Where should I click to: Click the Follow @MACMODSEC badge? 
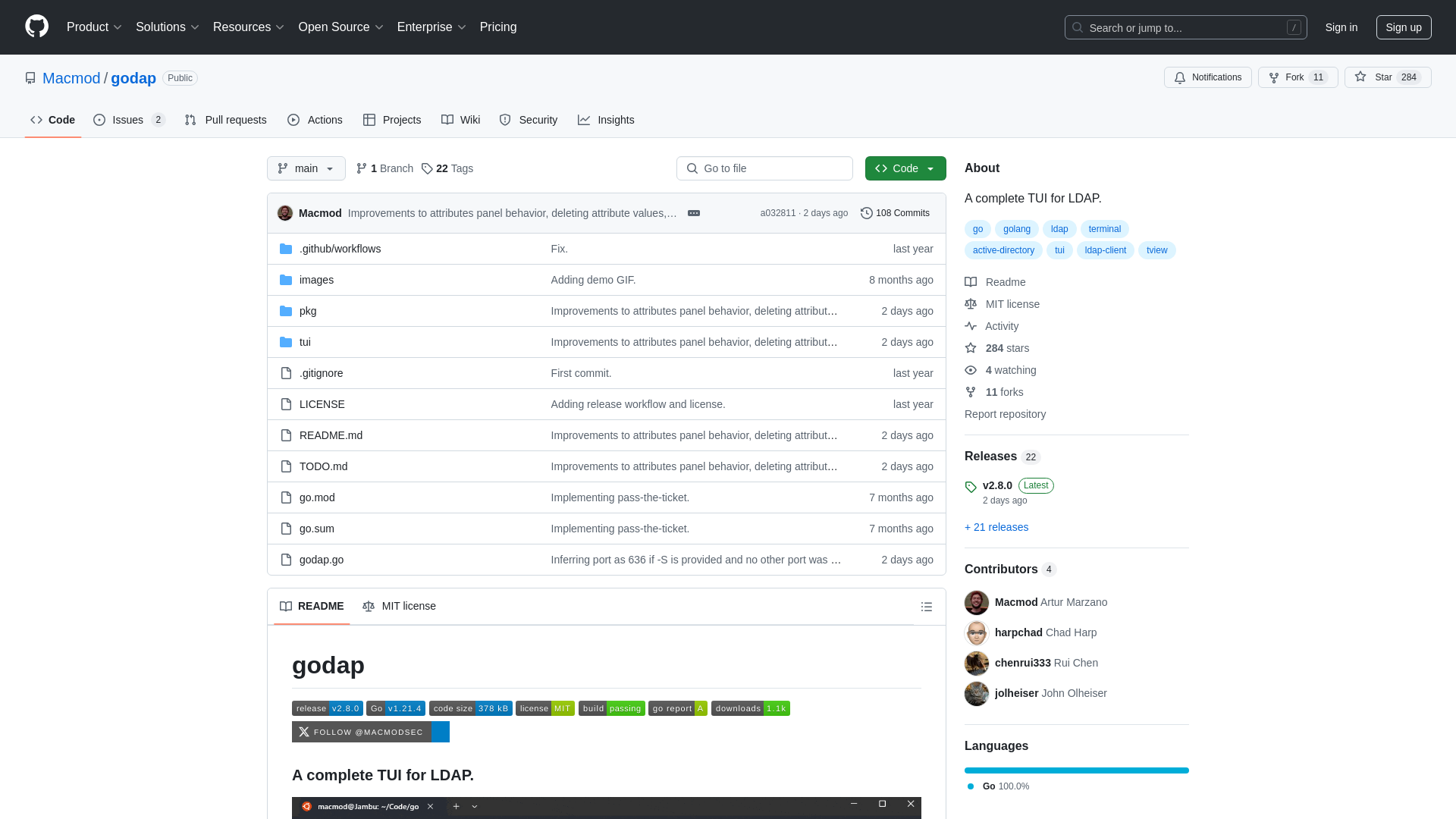click(371, 732)
